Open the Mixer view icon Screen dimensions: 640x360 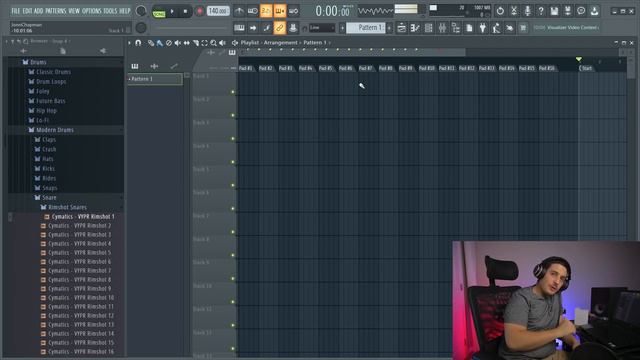(442, 28)
